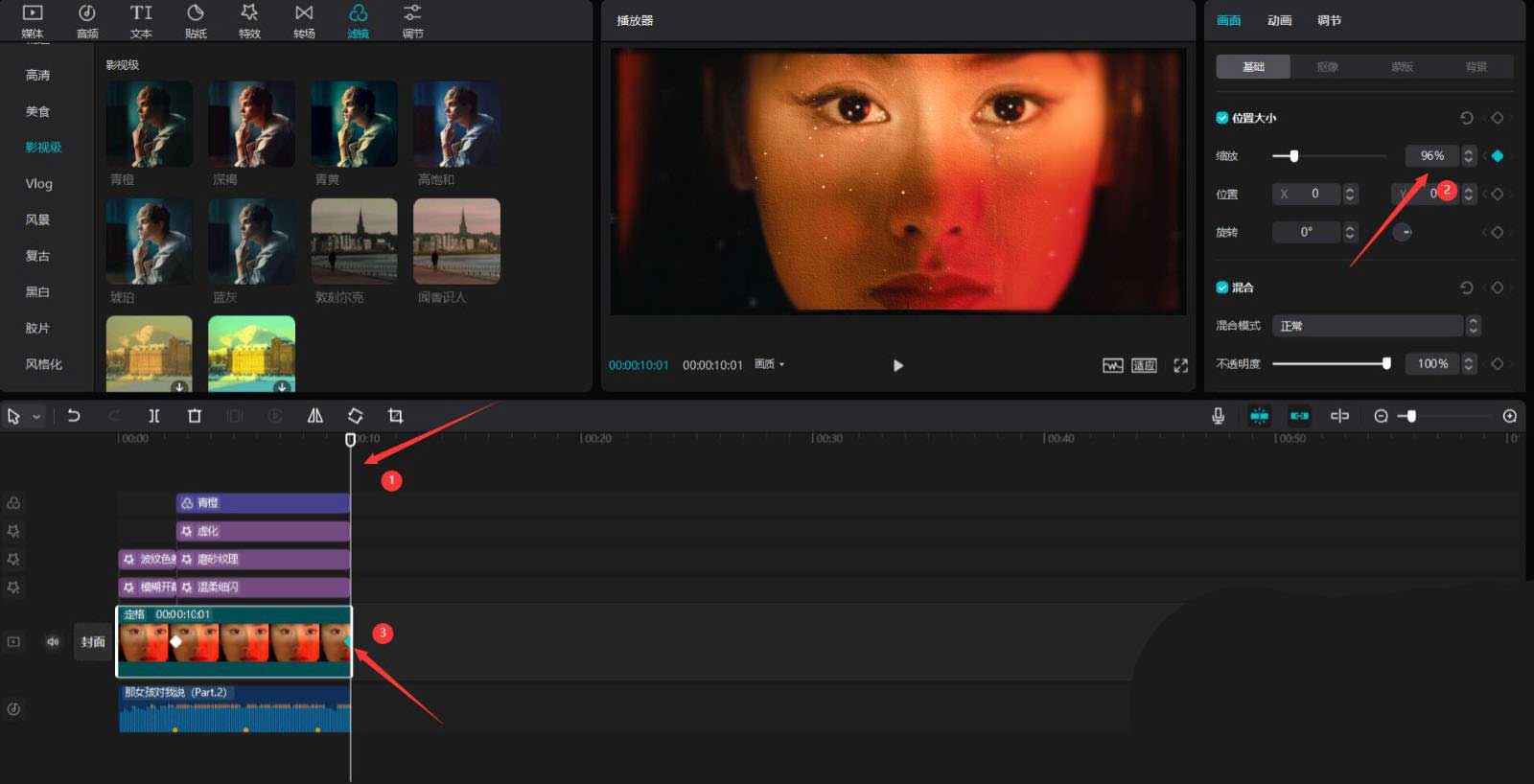Click the rotate tool in timeline toolbar
1534x784 pixels.
coord(355,416)
